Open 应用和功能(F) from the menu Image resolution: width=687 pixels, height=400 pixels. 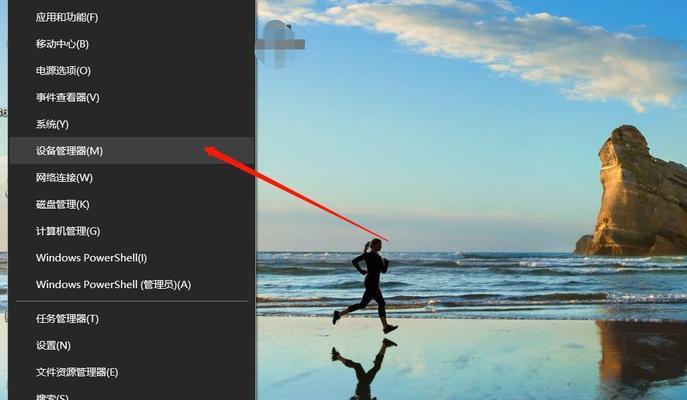pos(131,18)
